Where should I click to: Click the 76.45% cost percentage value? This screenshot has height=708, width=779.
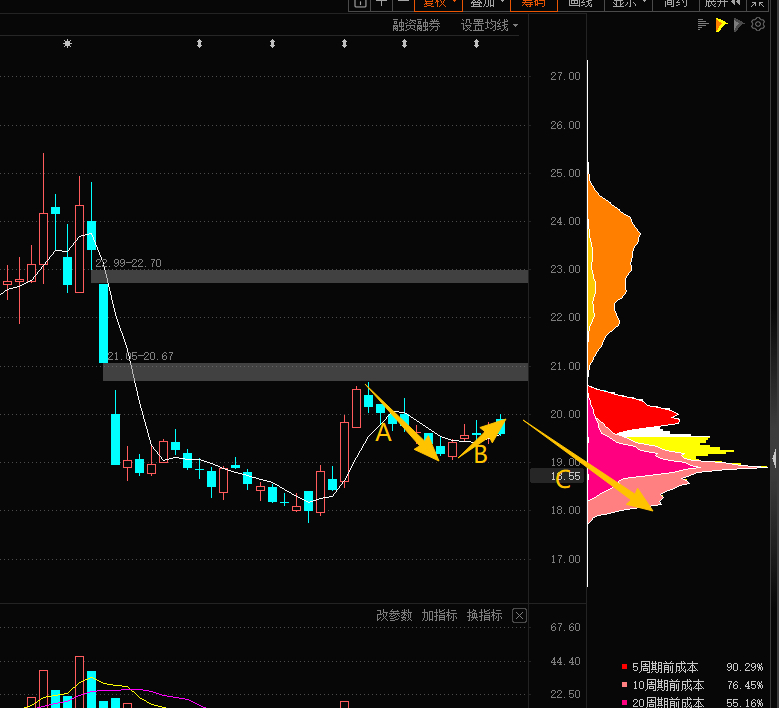745,686
